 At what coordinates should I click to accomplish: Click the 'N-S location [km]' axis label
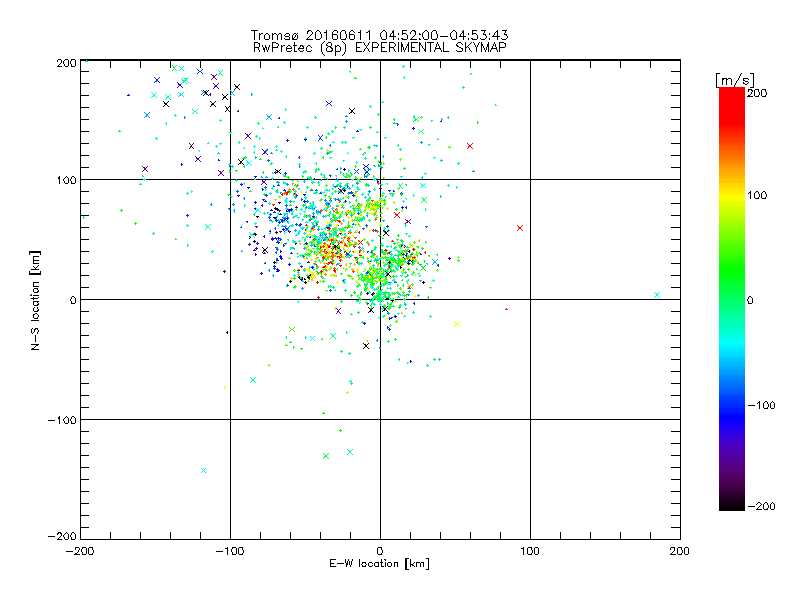[35, 300]
